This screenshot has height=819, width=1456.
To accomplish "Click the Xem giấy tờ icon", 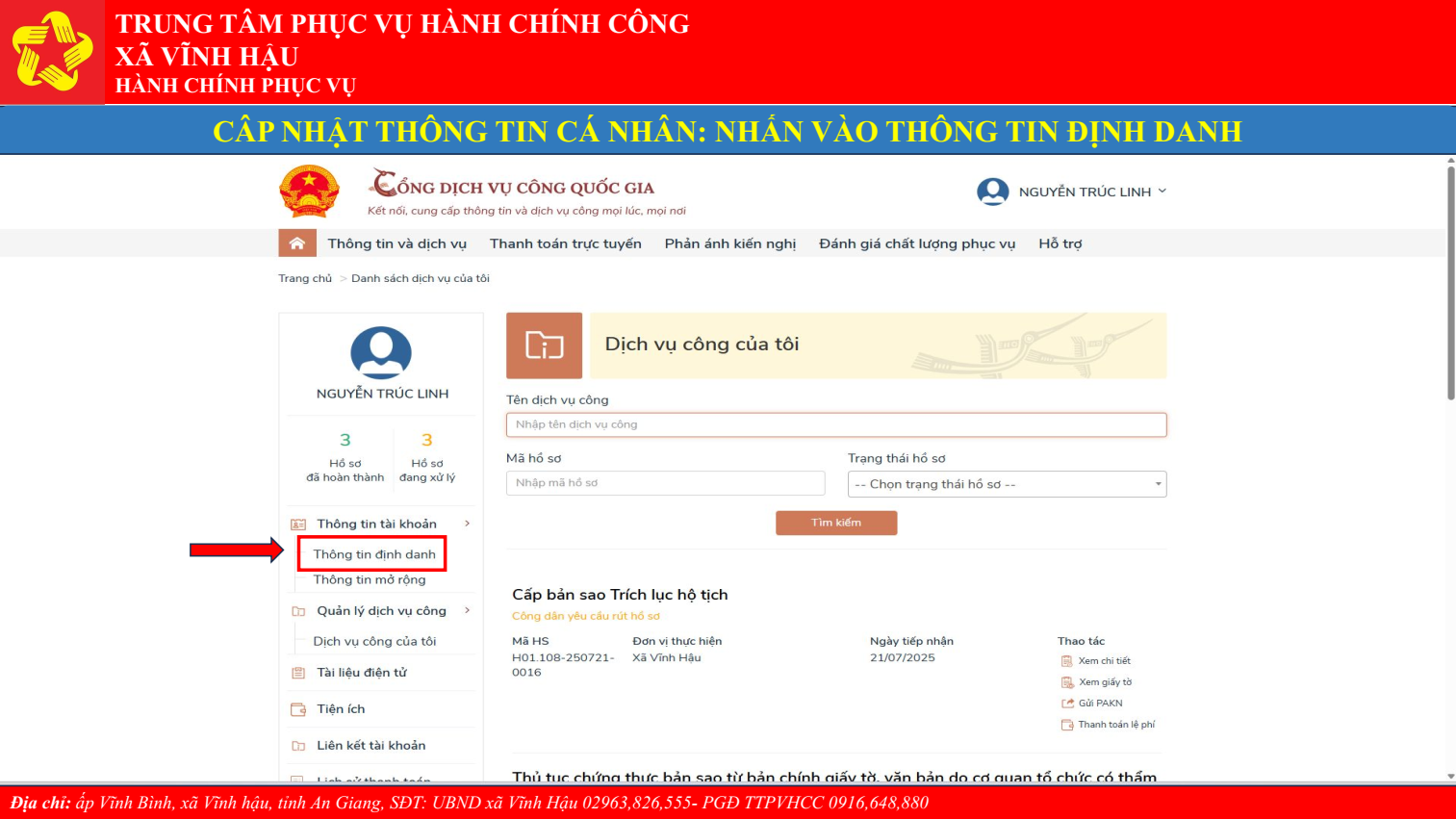I will point(1066,682).
